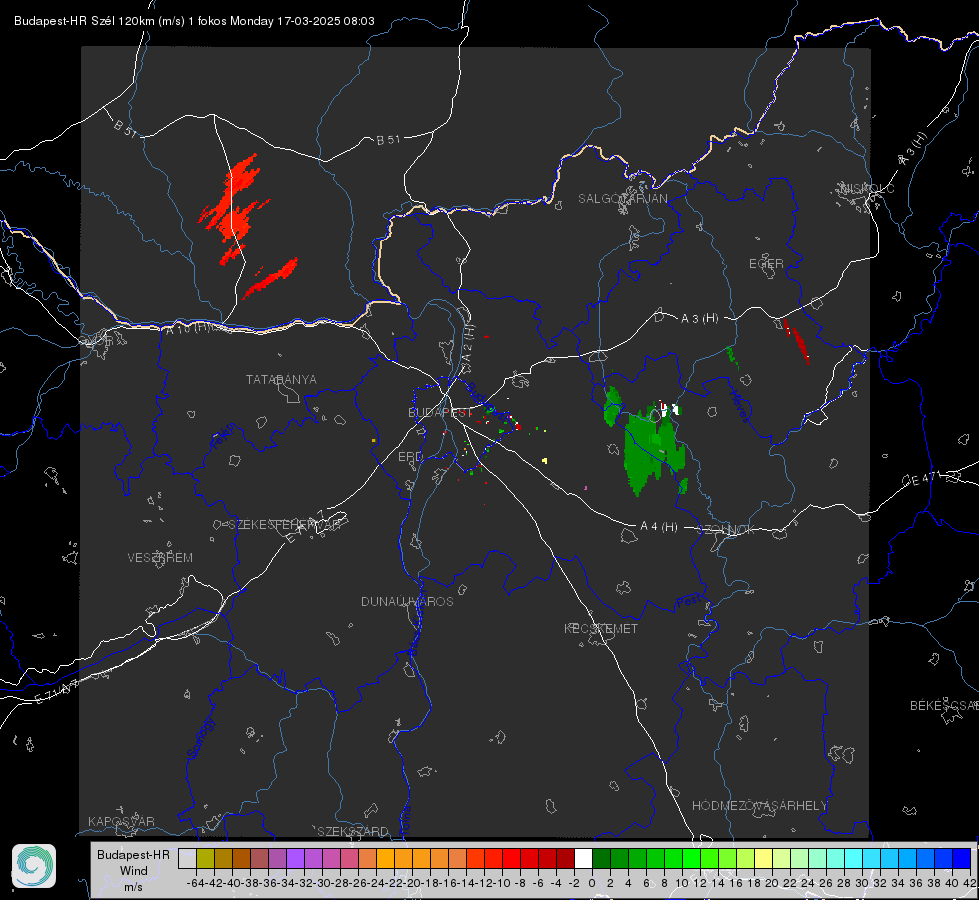Select the VESZPRÉM city label

click(160, 557)
